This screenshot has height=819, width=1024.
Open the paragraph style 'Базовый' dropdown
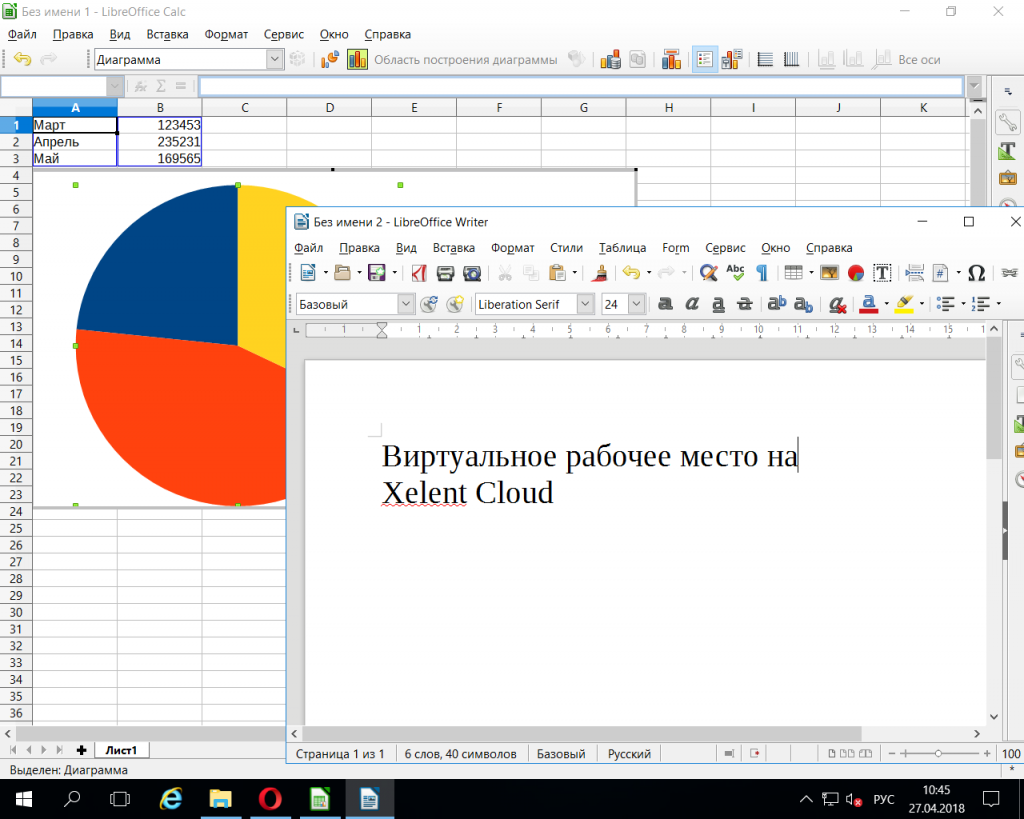pos(406,304)
